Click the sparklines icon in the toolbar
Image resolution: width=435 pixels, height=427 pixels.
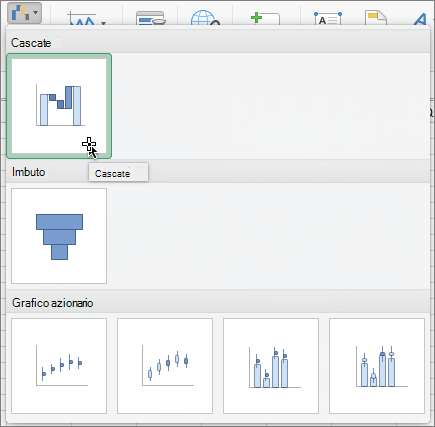point(82,19)
